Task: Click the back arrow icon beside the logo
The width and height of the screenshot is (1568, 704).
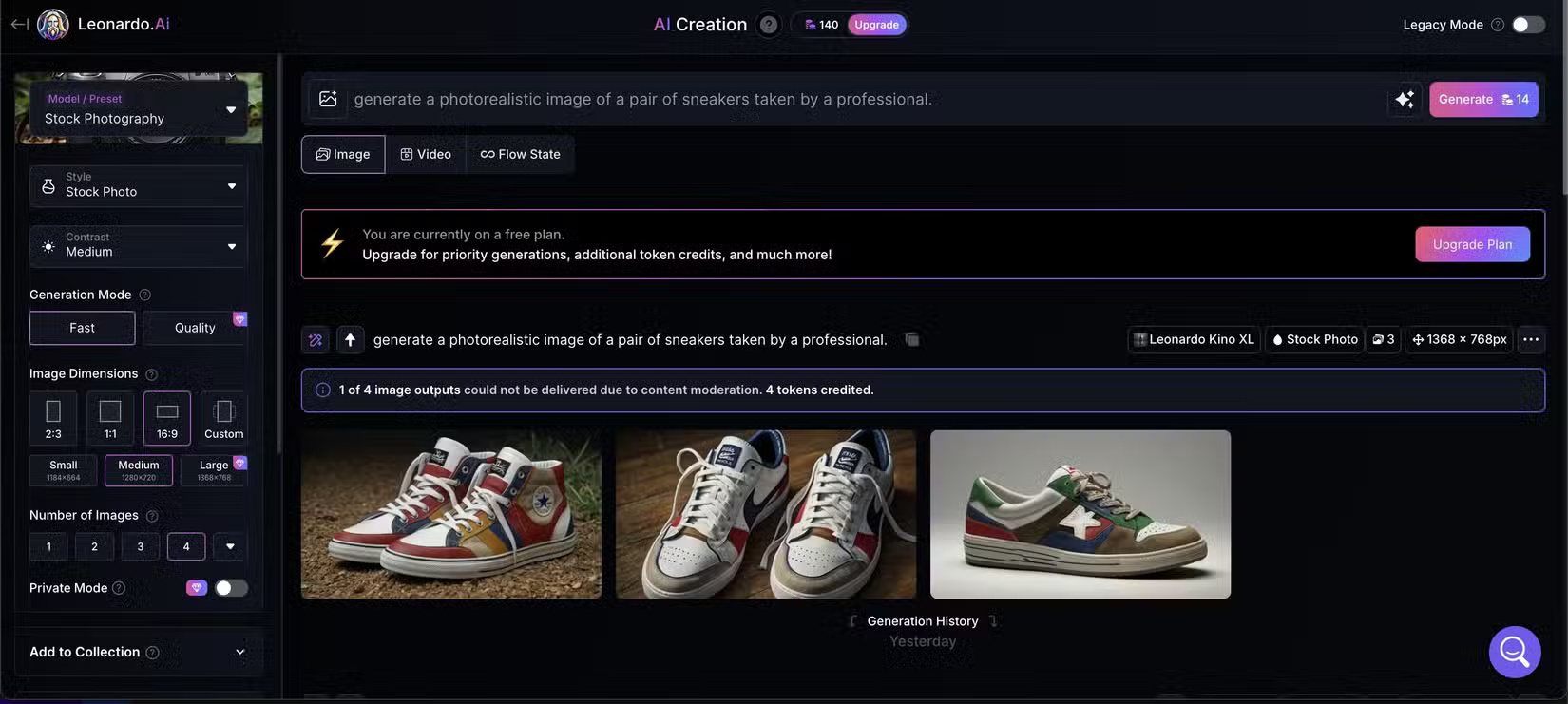Action: pos(19,25)
